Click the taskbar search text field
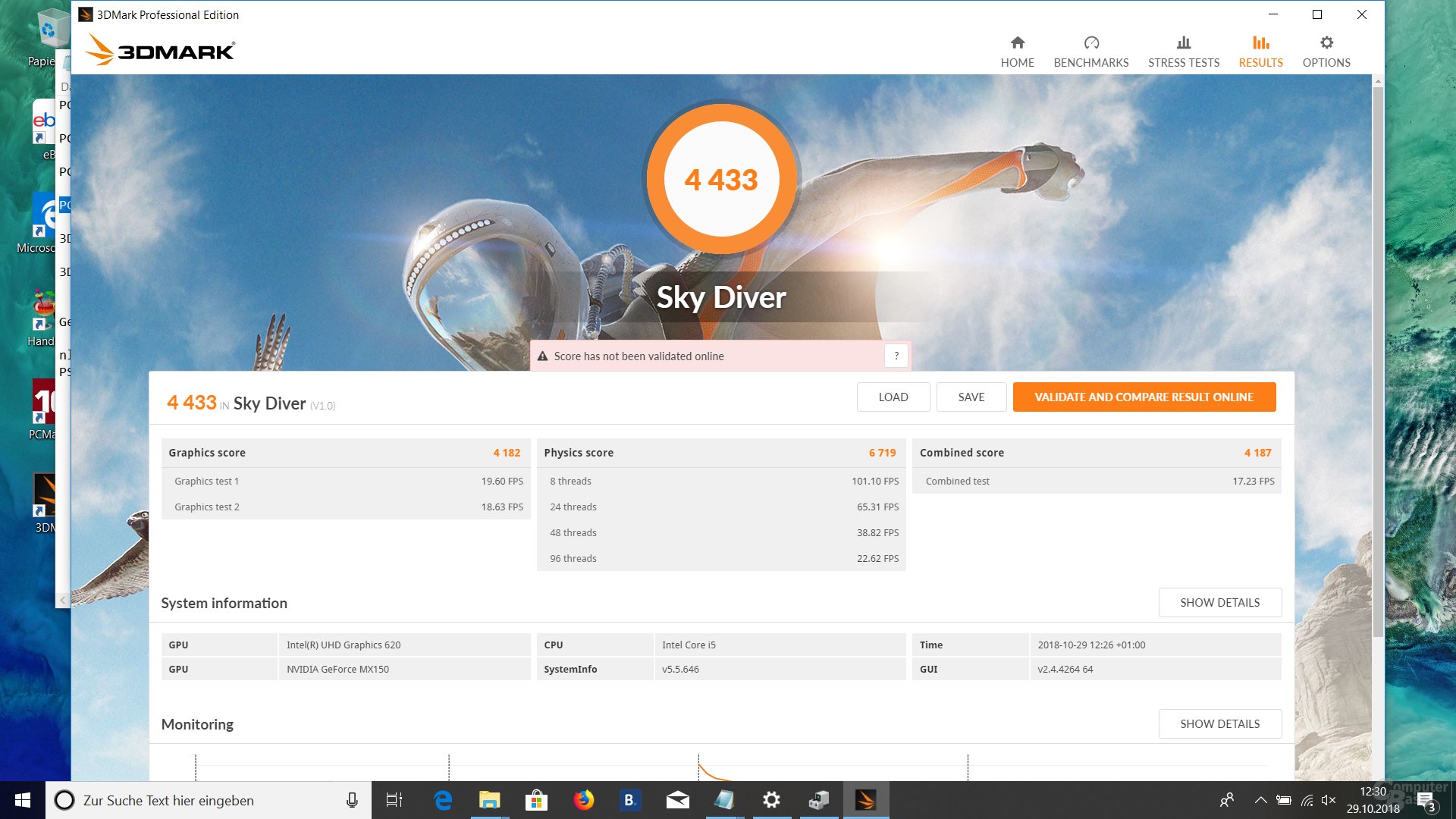 coord(209,800)
